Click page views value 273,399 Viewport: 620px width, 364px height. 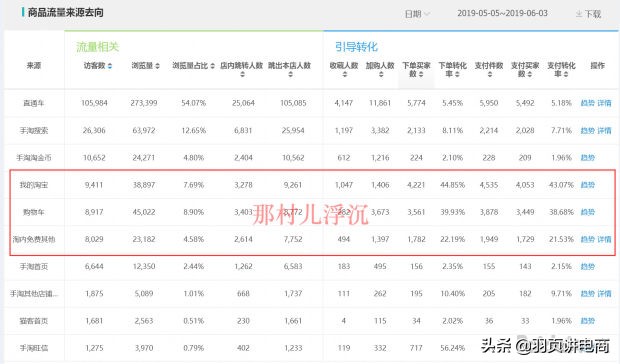tap(144, 103)
